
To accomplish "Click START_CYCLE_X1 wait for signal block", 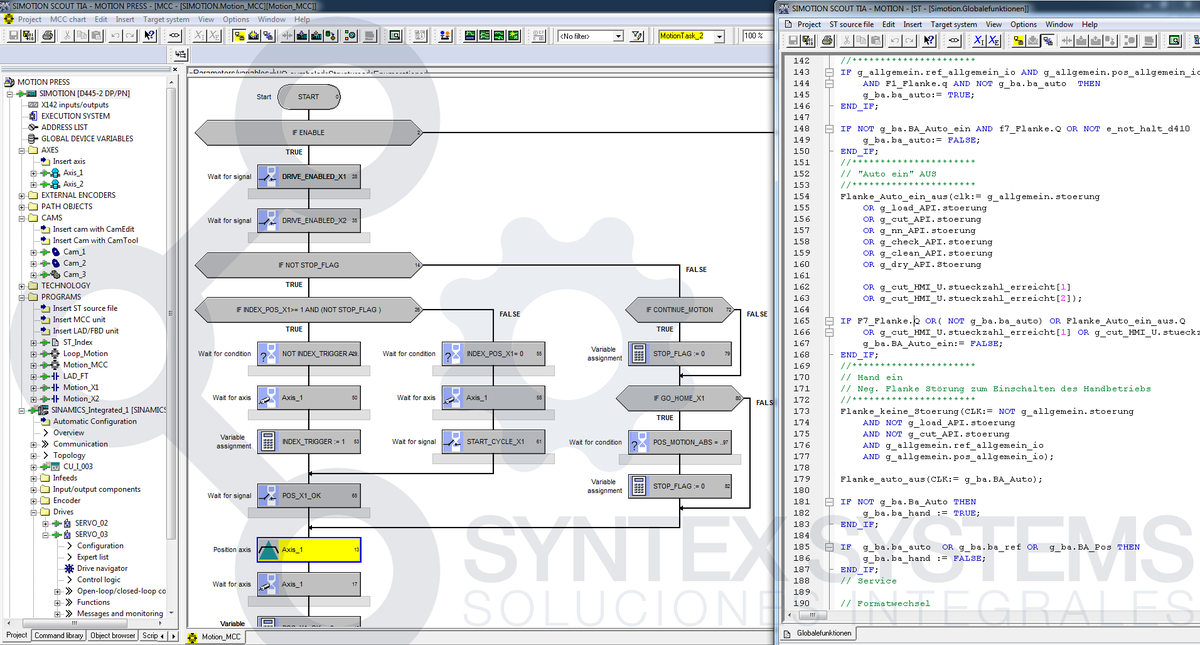I will (x=493, y=441).
